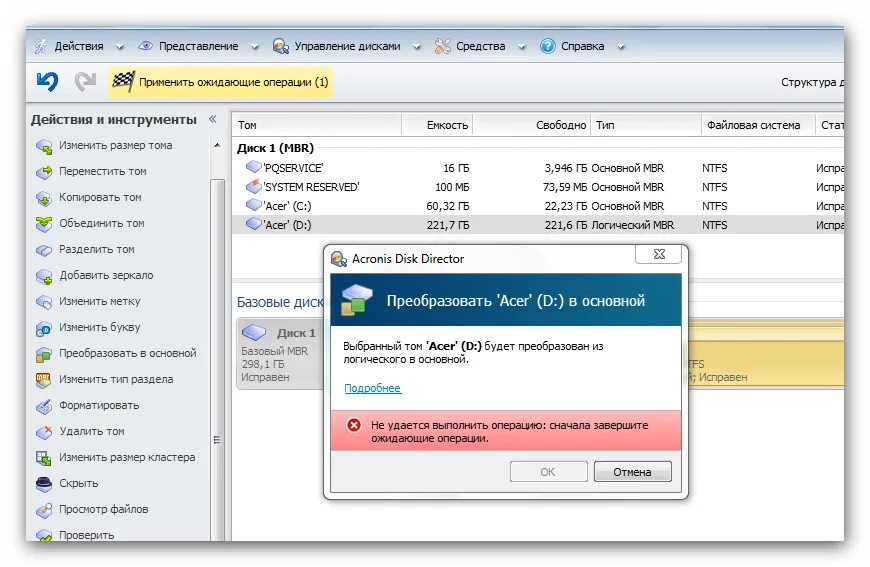This screenshot has height=567, width=870.
Task: Click the red error icon in dialog
Action: pyautogui.click(x=353, y=425)
